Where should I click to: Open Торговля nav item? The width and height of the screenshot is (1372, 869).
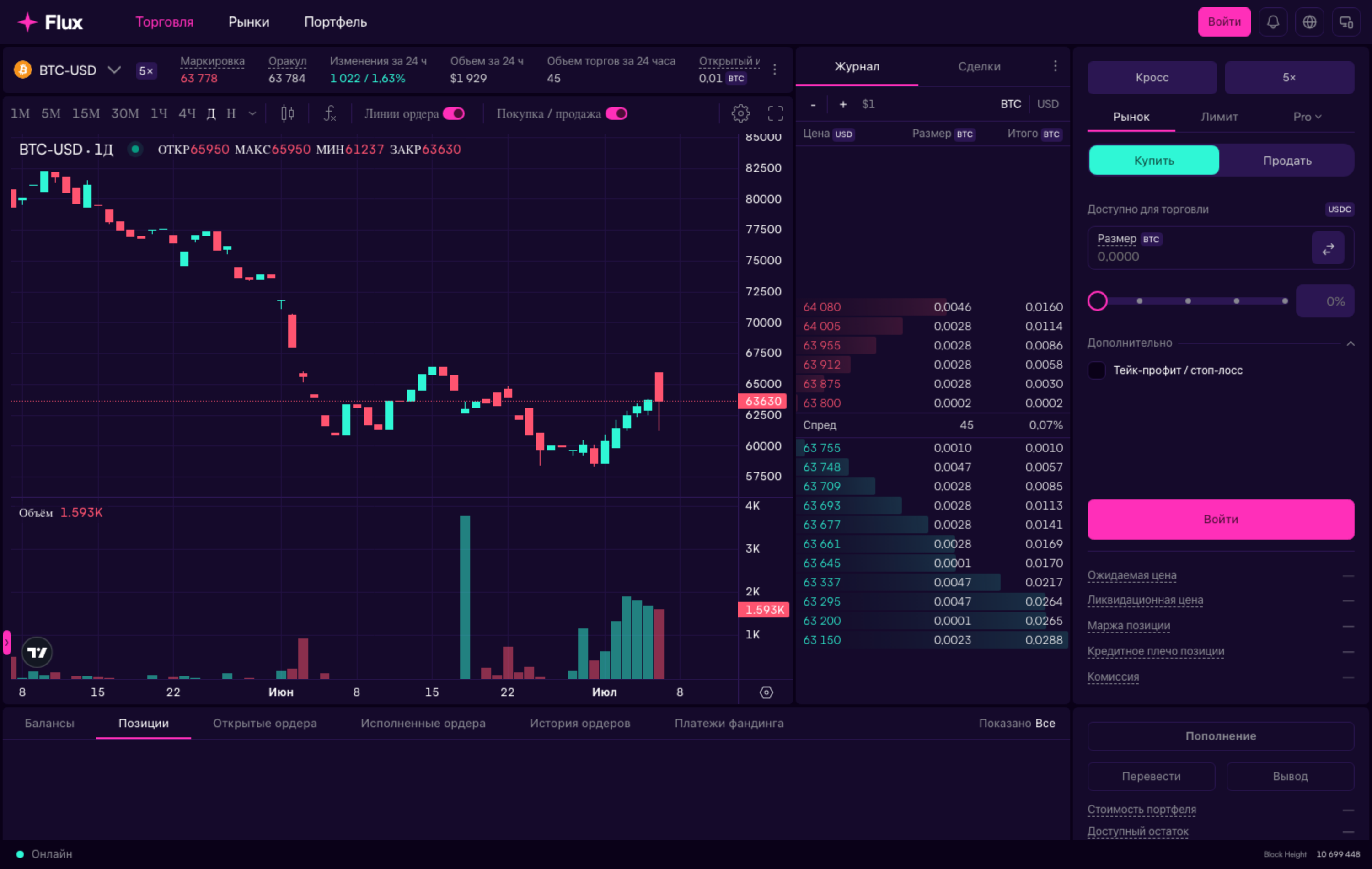[x=164, y=22]
